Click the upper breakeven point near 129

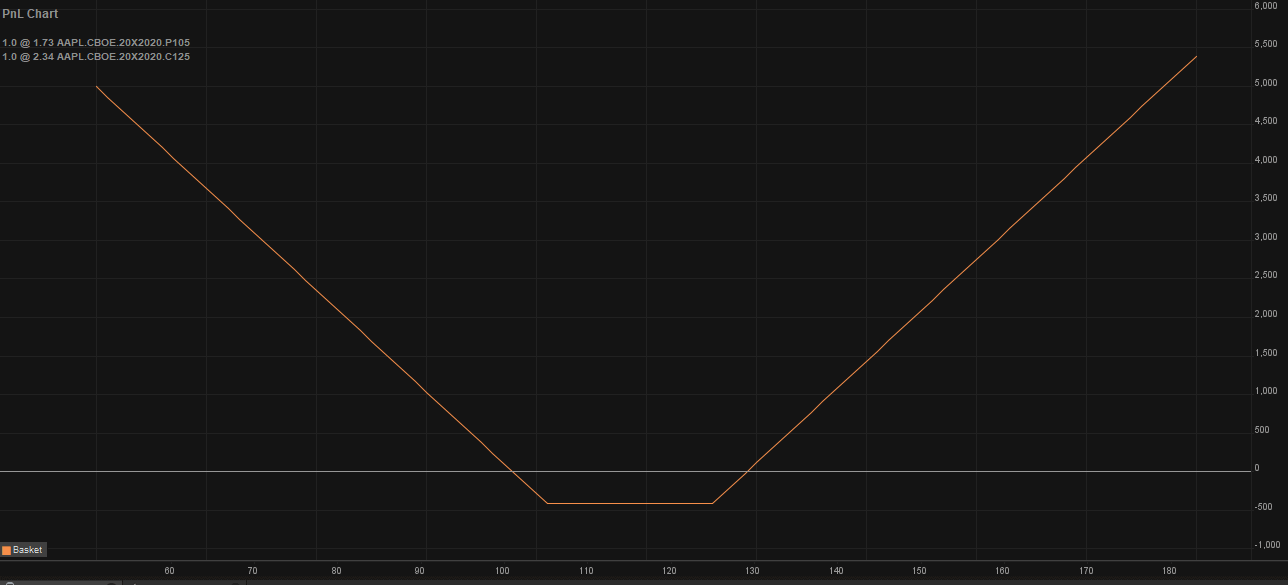point(746,471)
